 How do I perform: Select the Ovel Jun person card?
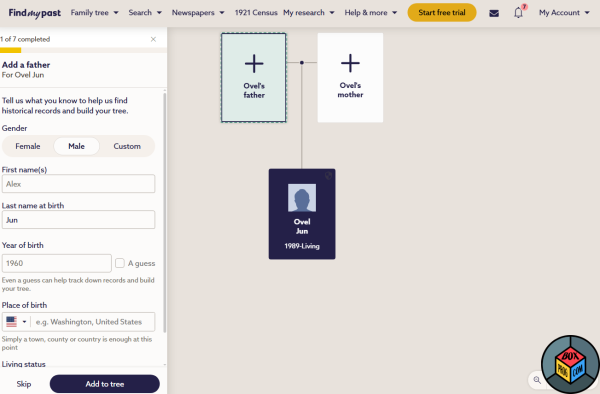pos(302,214)
